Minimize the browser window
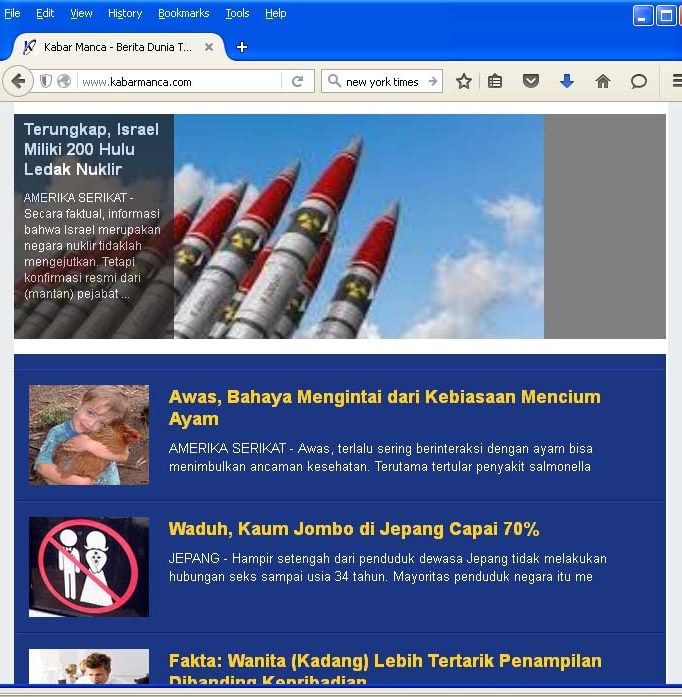682x697 pixels. point(643,16)
